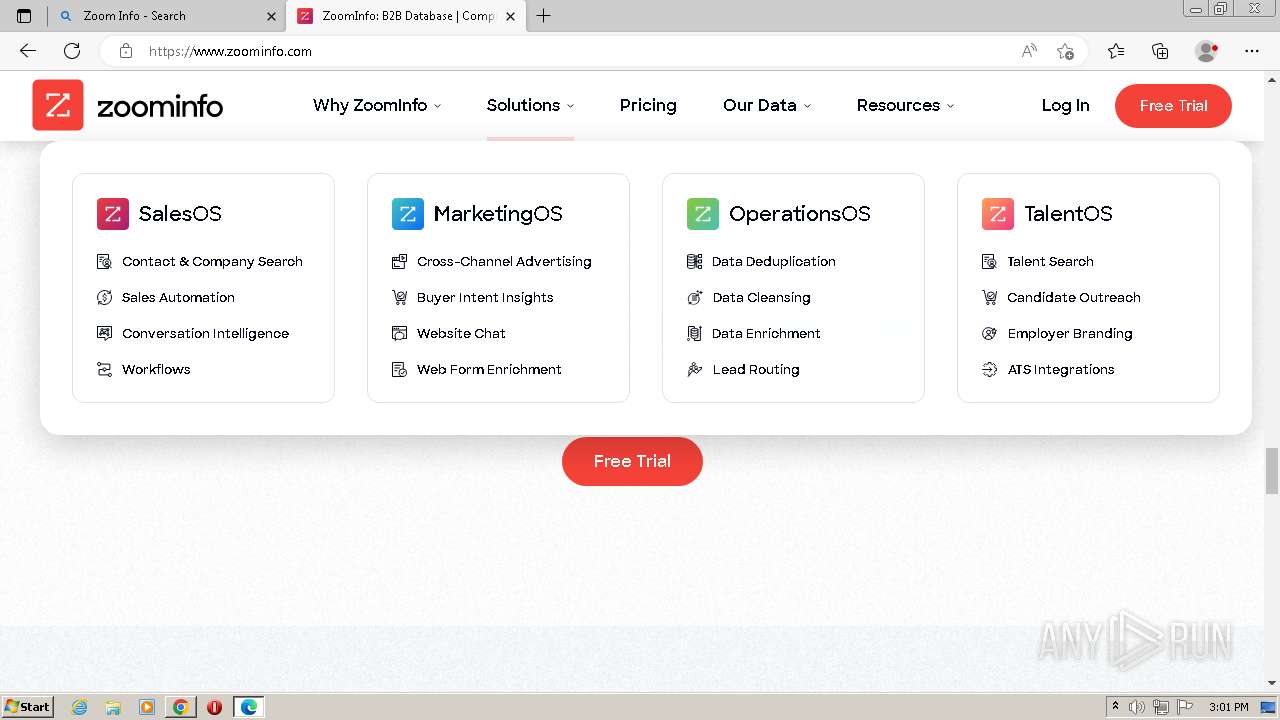
Task: Open tab actions menu button
Action: 24,16
